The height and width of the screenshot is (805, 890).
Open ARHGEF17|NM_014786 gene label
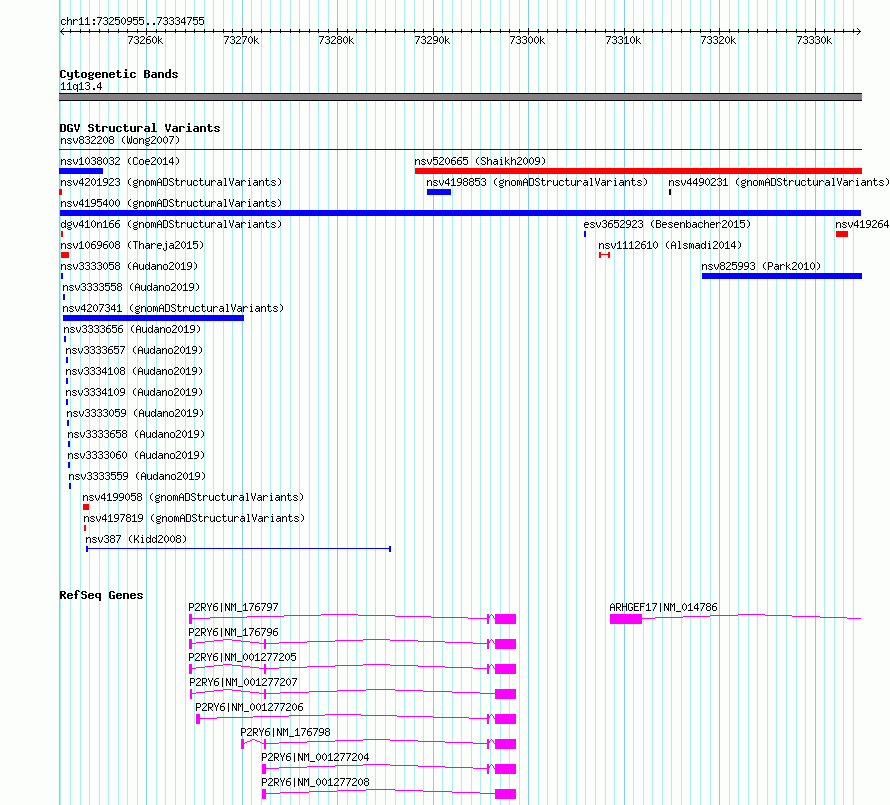664,607
